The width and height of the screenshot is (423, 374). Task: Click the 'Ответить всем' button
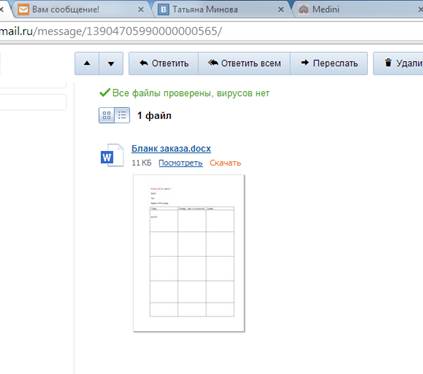pyautogui.click(x=244, y=63)
